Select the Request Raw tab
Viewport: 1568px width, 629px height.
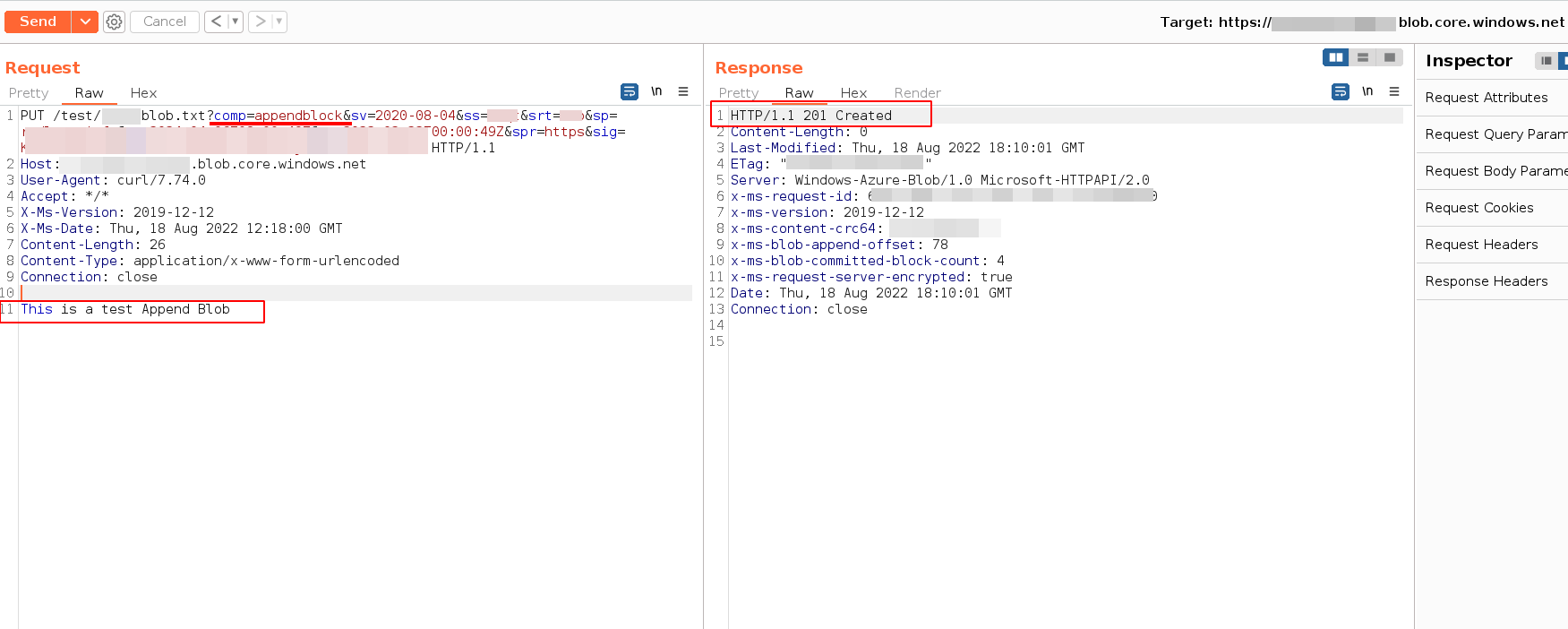(x=89, y=93)
